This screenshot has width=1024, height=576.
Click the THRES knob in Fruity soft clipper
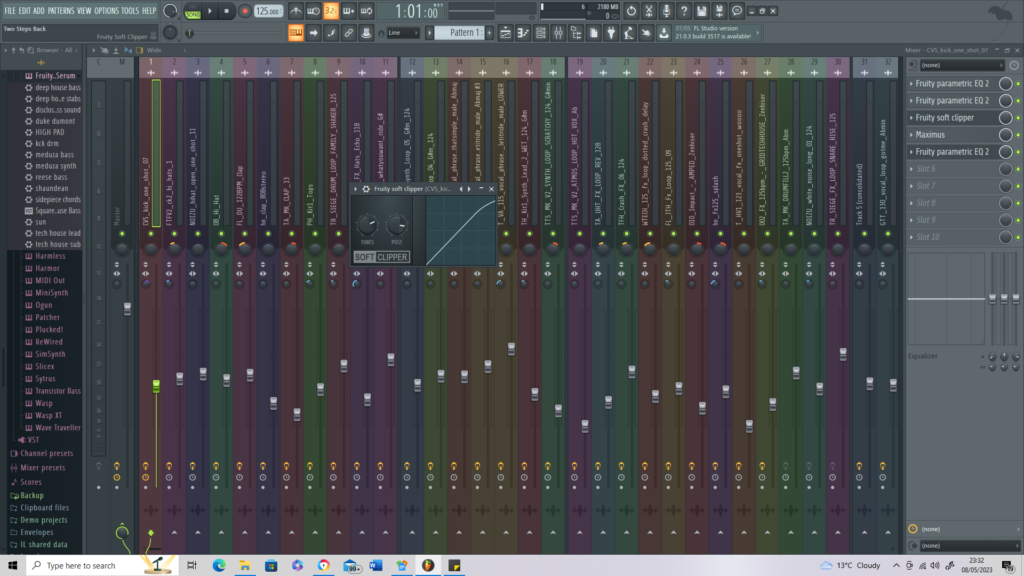(x=367, y=225)
